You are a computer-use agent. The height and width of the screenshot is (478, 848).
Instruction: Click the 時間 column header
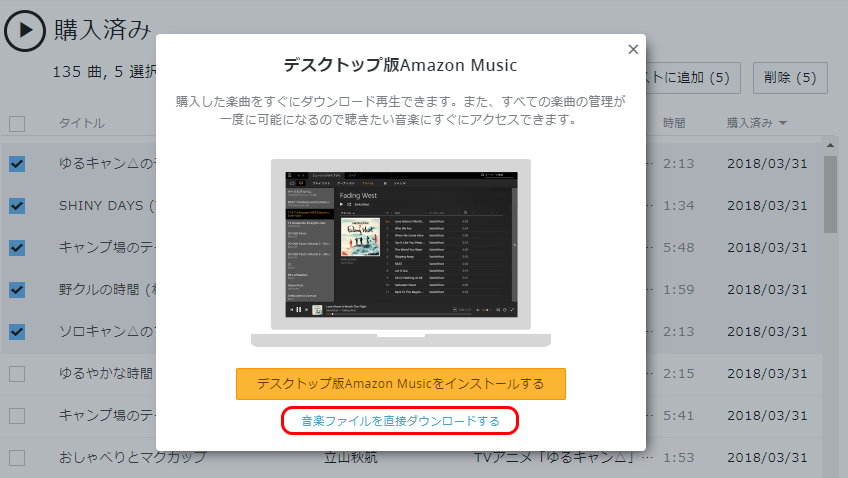tap(674, 123)
